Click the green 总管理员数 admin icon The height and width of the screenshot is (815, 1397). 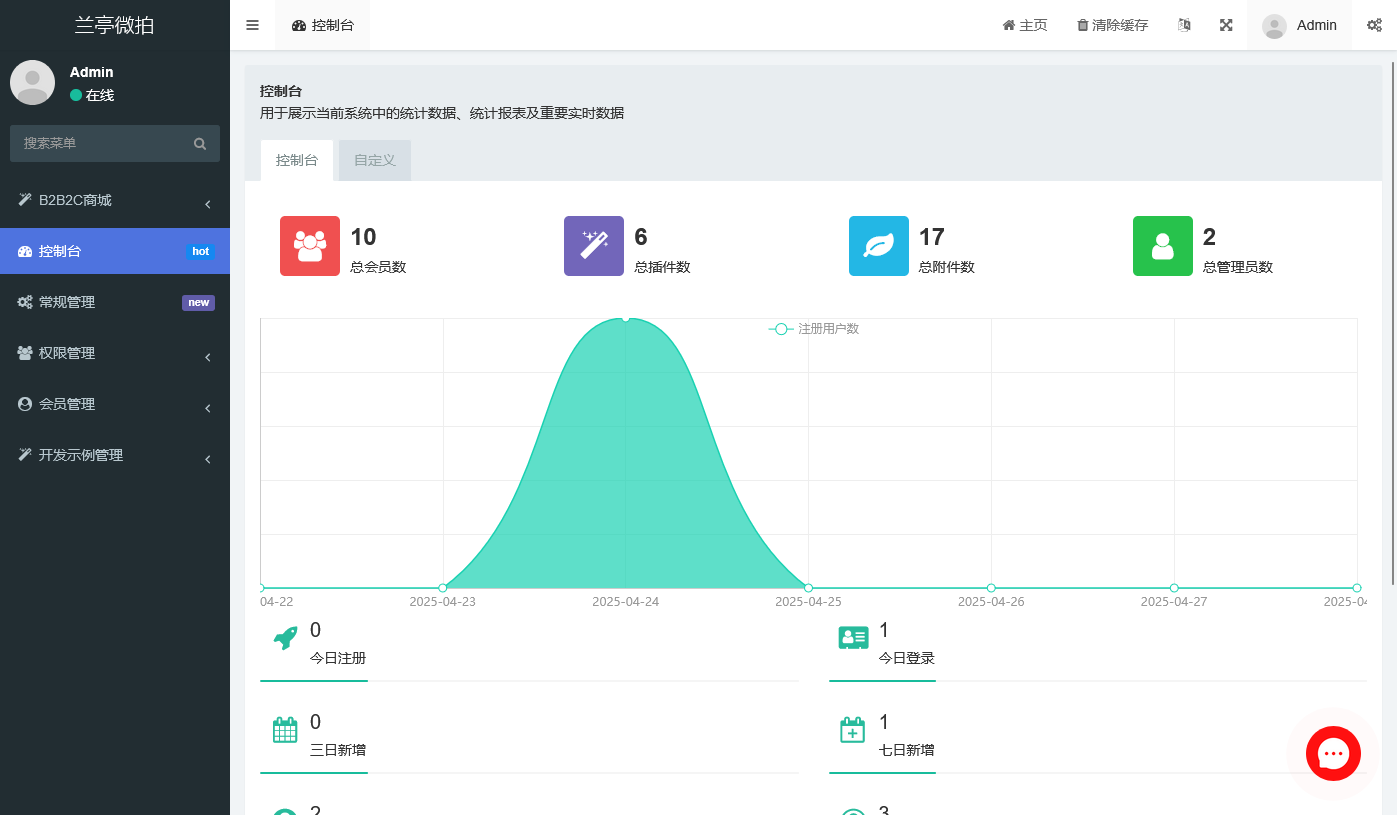pos(1162,245)
